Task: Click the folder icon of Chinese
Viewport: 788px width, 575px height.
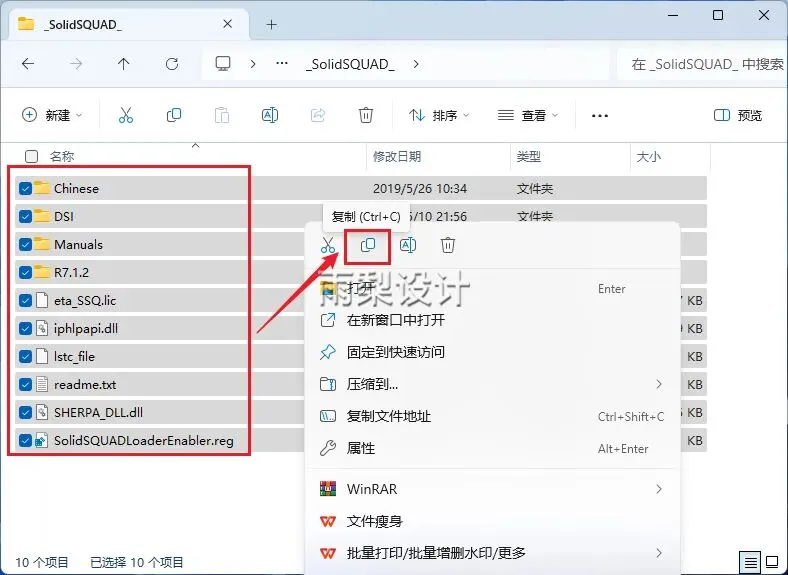Action: 42,188
